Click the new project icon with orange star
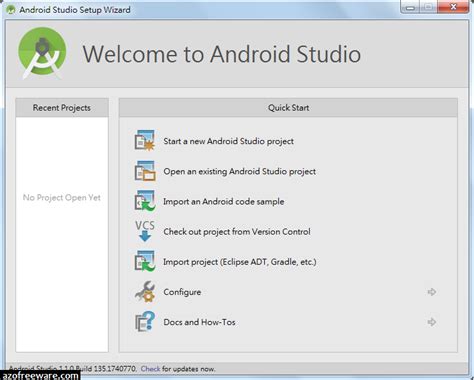 pos(145,141)
